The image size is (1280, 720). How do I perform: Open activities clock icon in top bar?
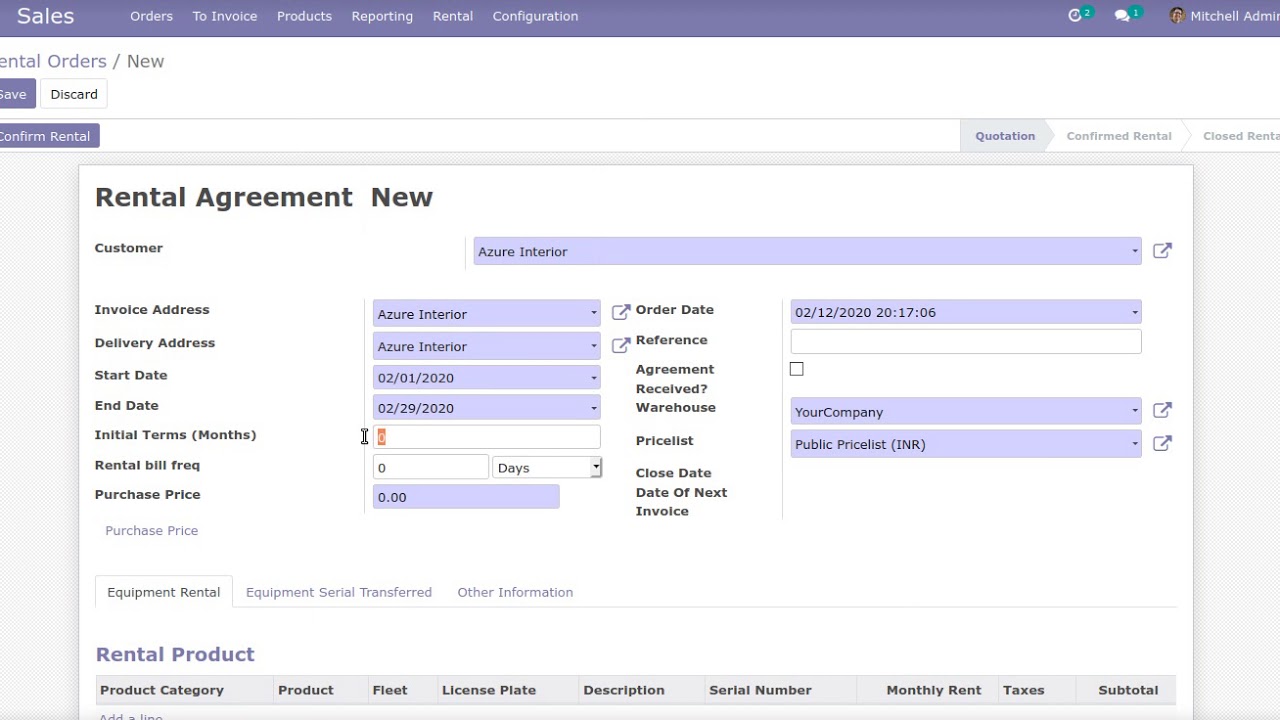tap(1076, 16)
